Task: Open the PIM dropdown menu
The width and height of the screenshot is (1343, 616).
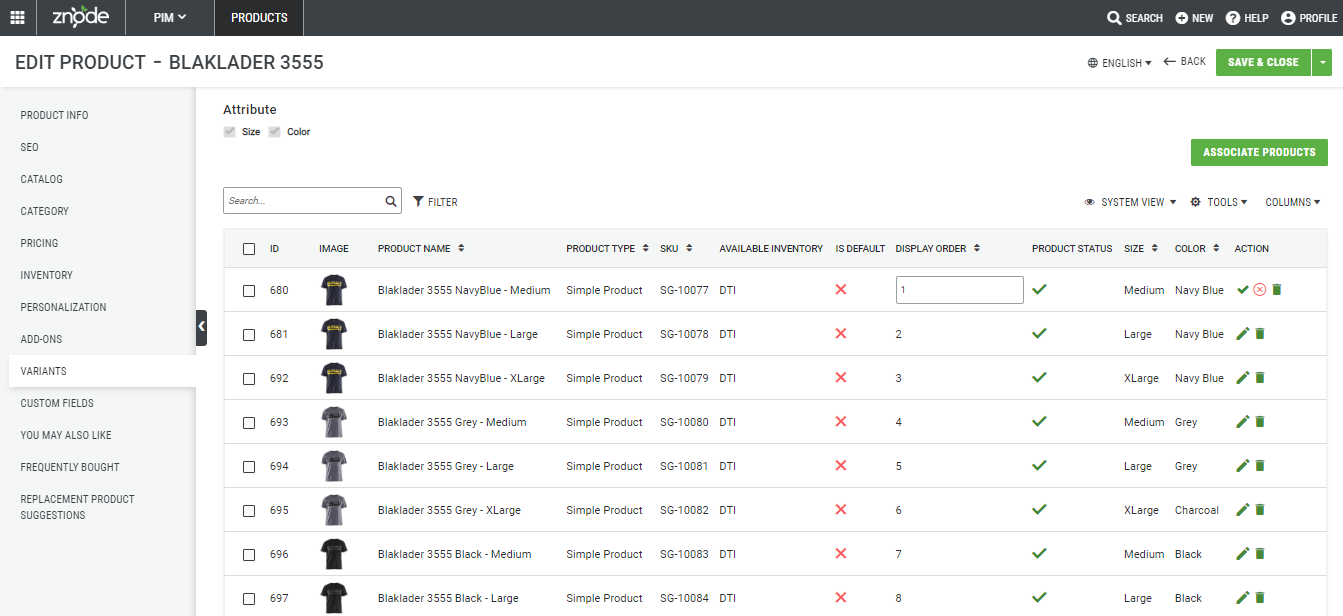Action: [x=169, y=18]
